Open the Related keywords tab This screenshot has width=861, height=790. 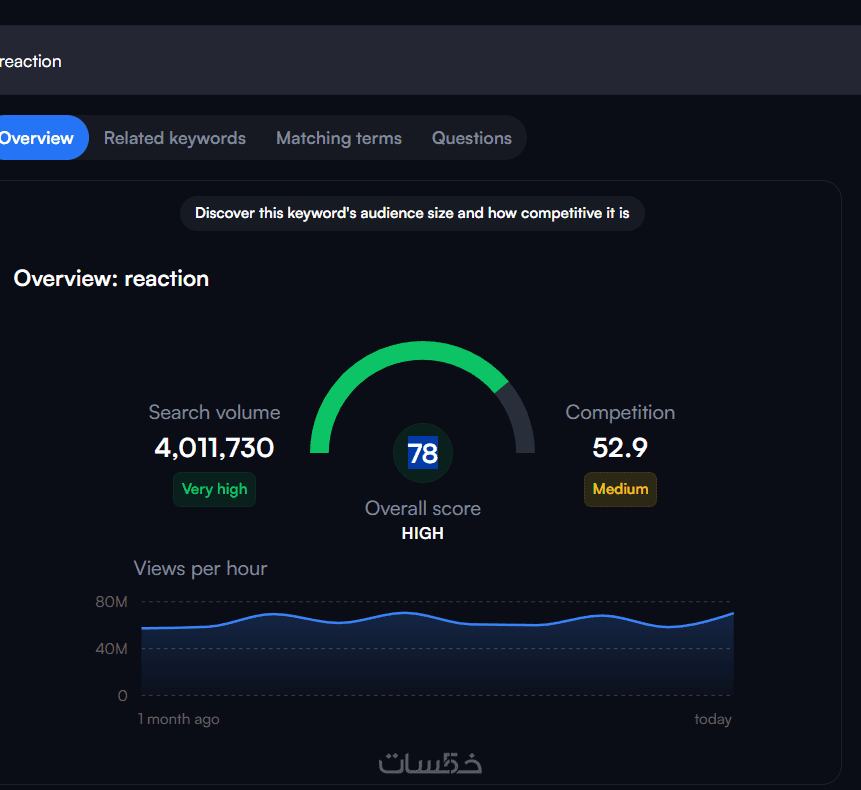coord(175,138)
